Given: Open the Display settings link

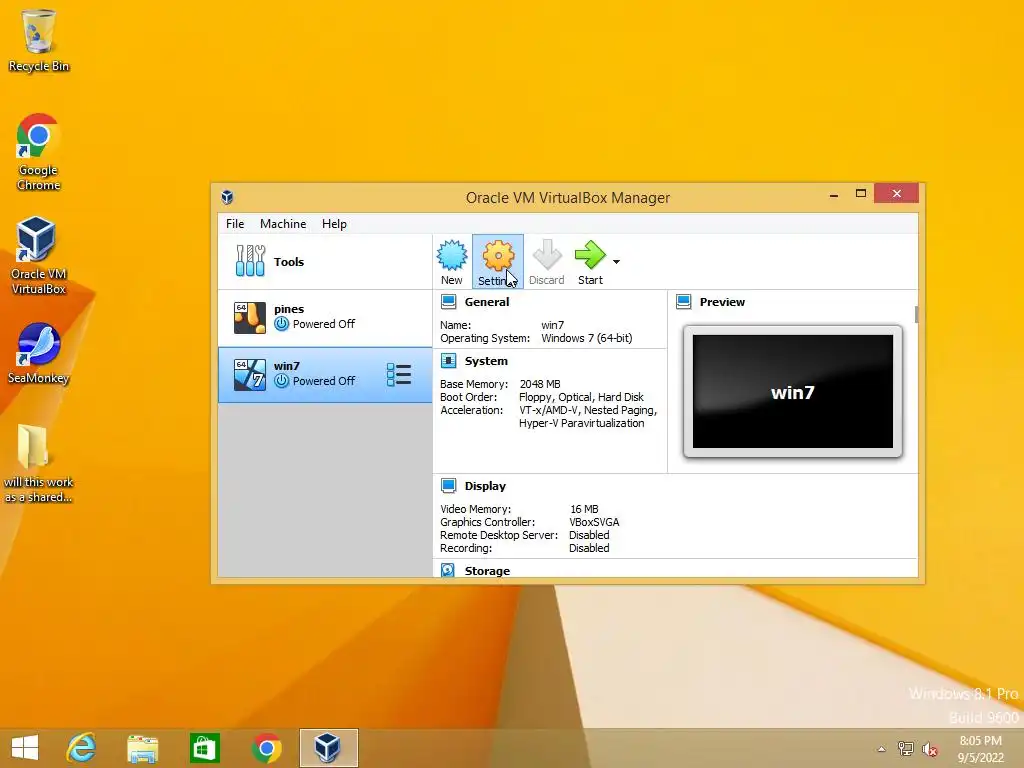Looking at the screenshot, I should [x=485, y=486].
